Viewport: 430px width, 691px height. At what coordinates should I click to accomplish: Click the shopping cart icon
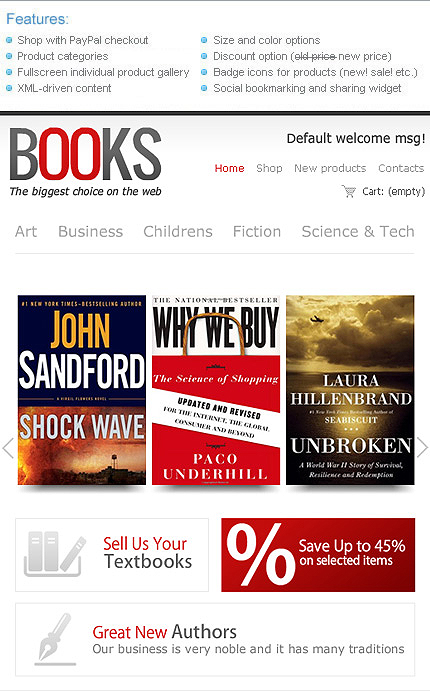point(348,191)
